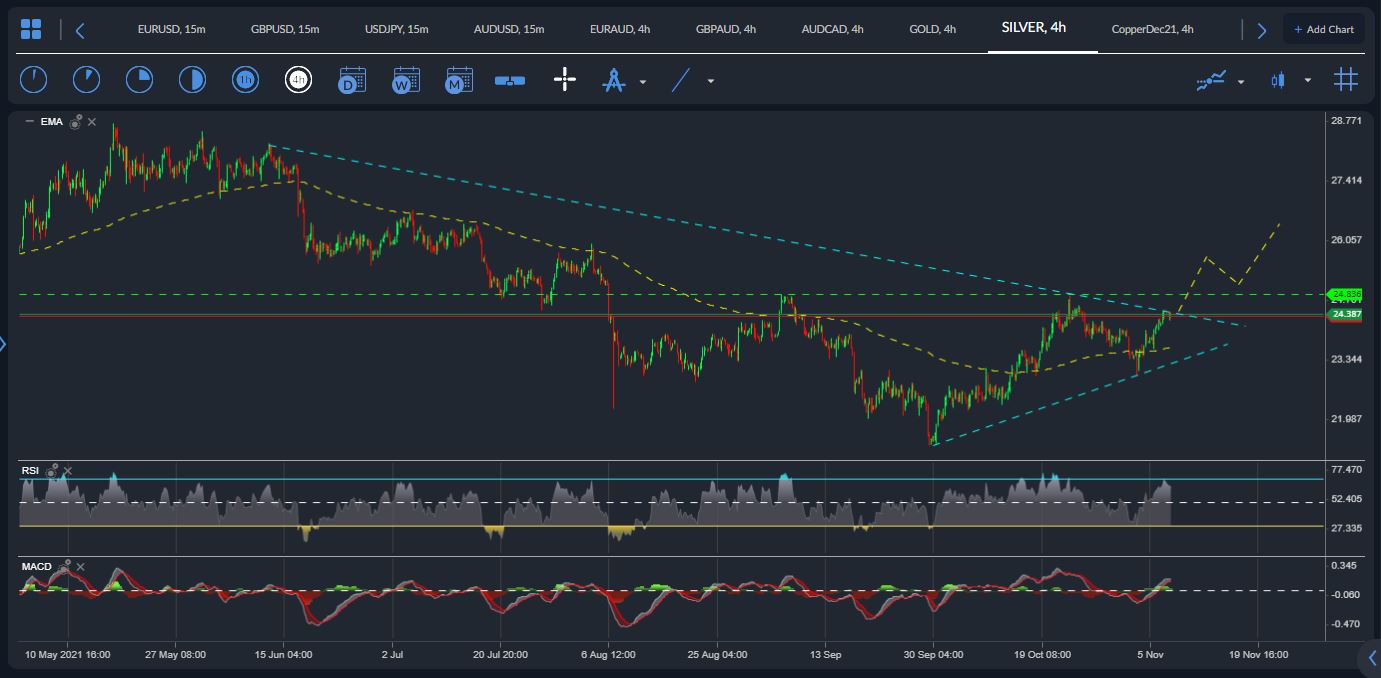The height and width of the screenshot is (678, 1381).
Task: Click the grid lines icon in toolbar
Action: (x=1346, y=80)
